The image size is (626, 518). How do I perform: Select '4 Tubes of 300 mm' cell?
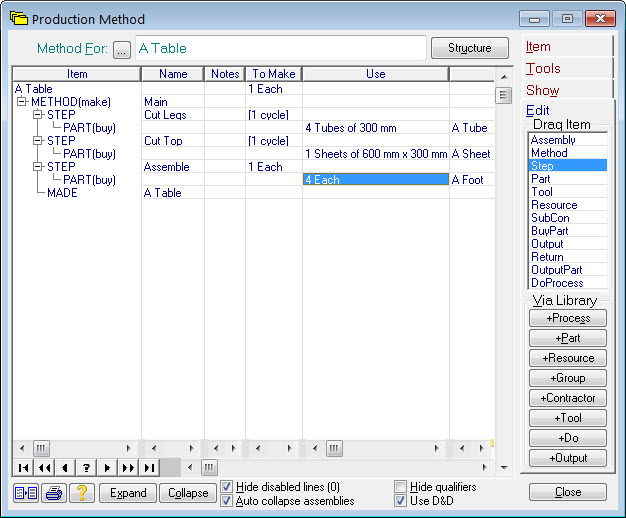pos(376,128)
